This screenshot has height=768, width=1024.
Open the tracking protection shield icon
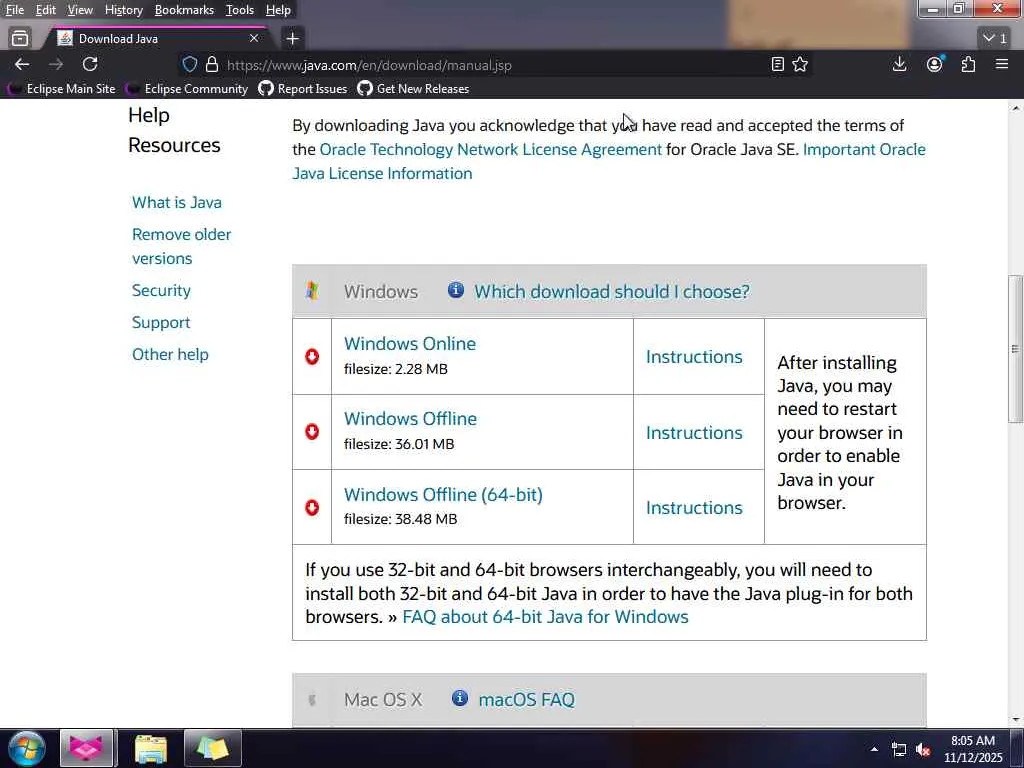click(189, 65)
